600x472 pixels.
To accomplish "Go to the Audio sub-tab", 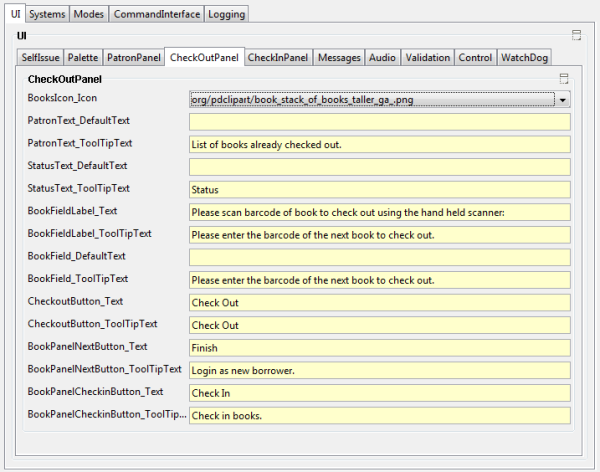I will coord(382,58).
